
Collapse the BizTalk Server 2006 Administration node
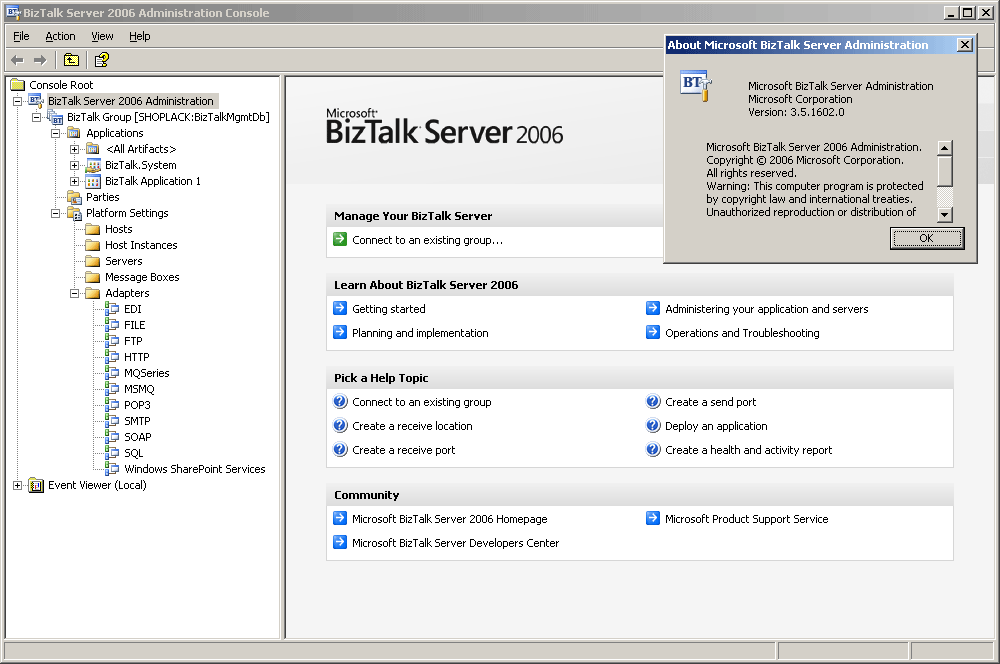tap(17, 101)
